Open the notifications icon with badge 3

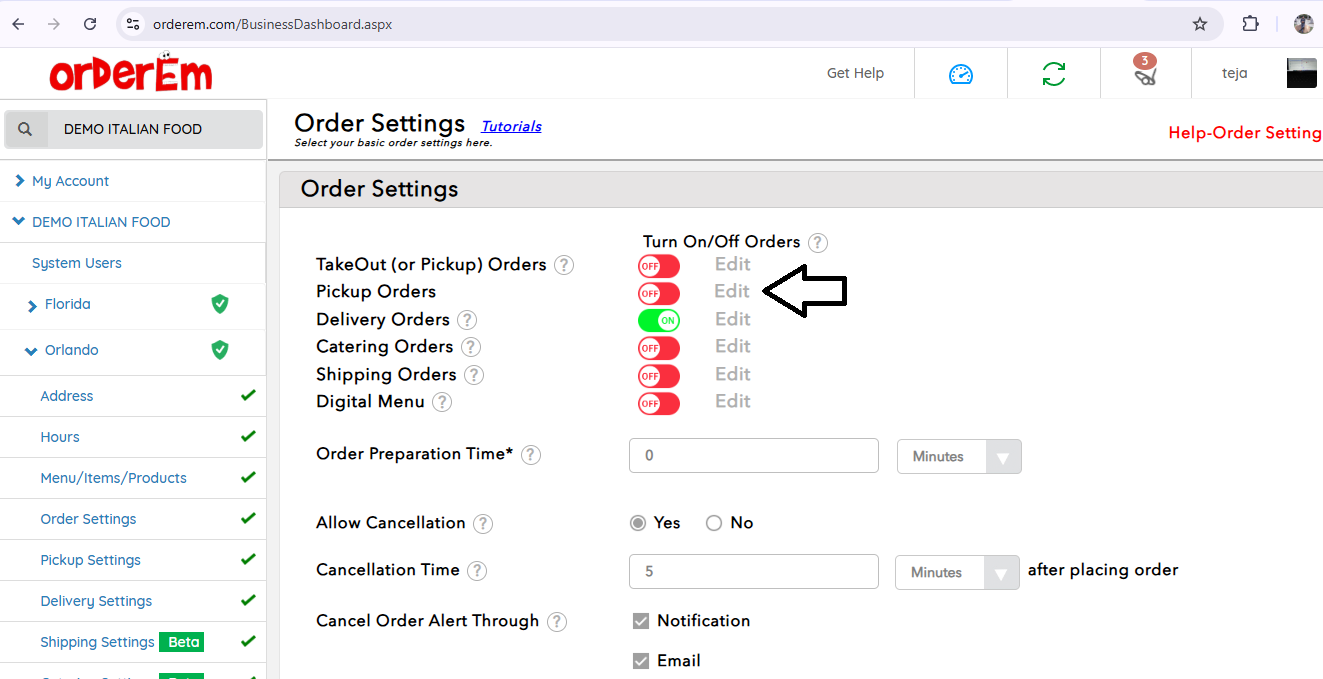click(x=1145, y=73)
